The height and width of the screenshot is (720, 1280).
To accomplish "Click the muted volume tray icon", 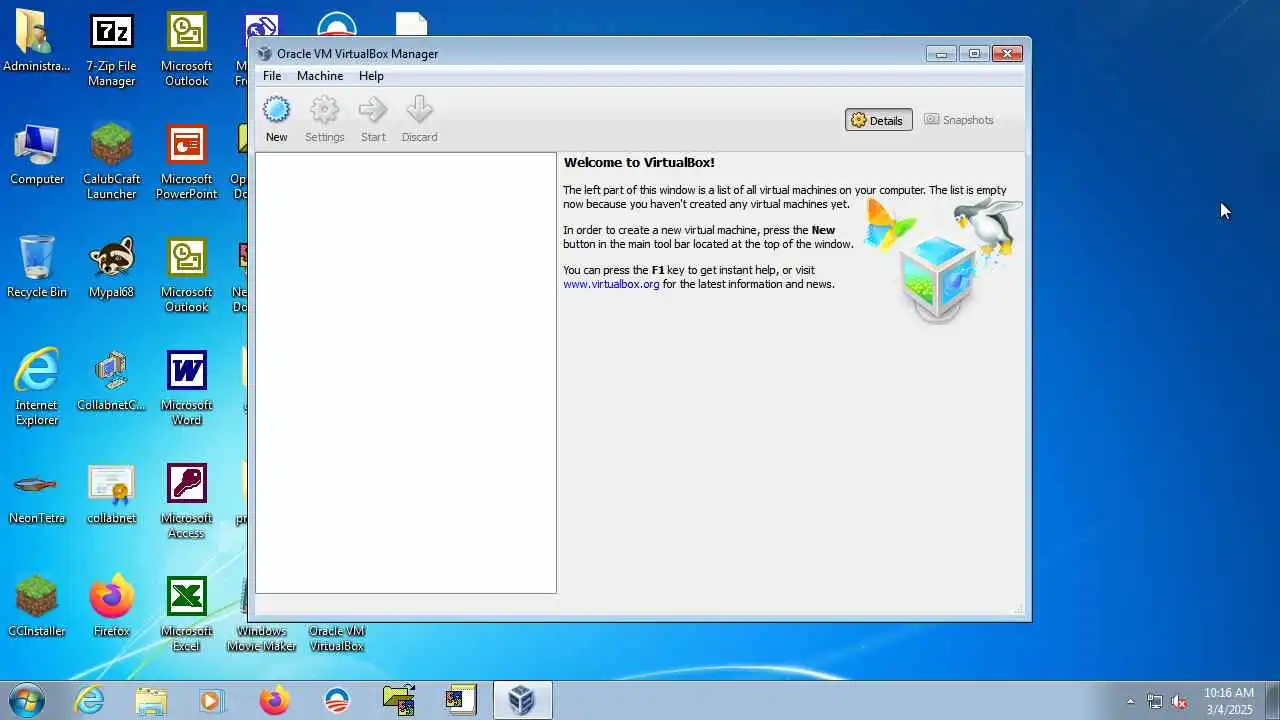I will [1180, 701].
